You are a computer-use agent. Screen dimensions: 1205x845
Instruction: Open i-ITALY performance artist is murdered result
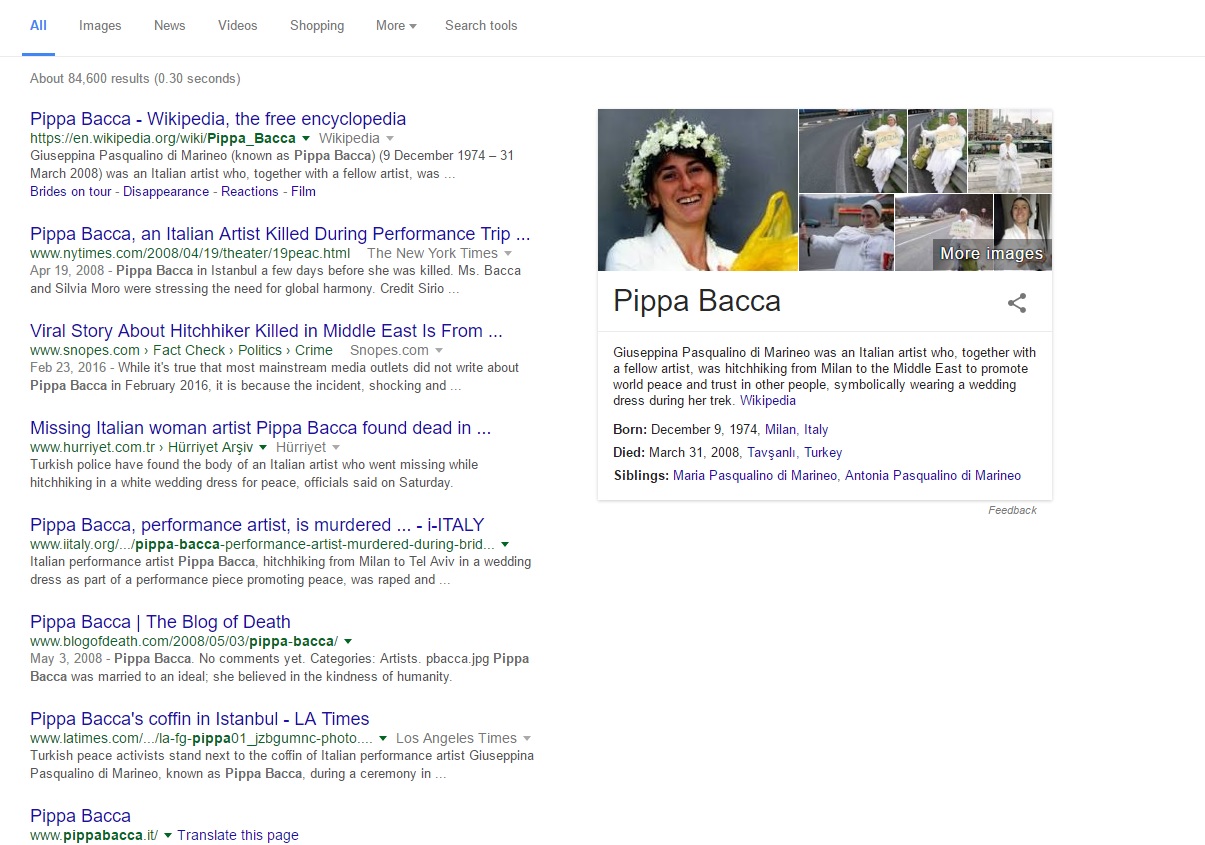[x=257, y=525]
